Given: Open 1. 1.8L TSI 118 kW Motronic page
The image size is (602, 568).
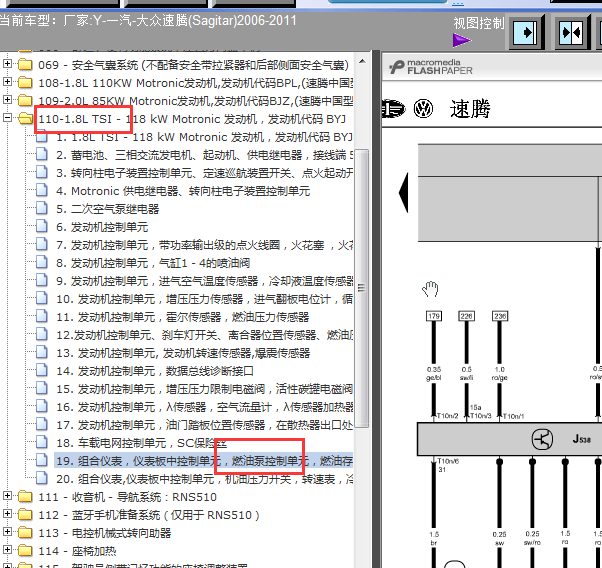Looking at the screenshot, I should (204, 137).
